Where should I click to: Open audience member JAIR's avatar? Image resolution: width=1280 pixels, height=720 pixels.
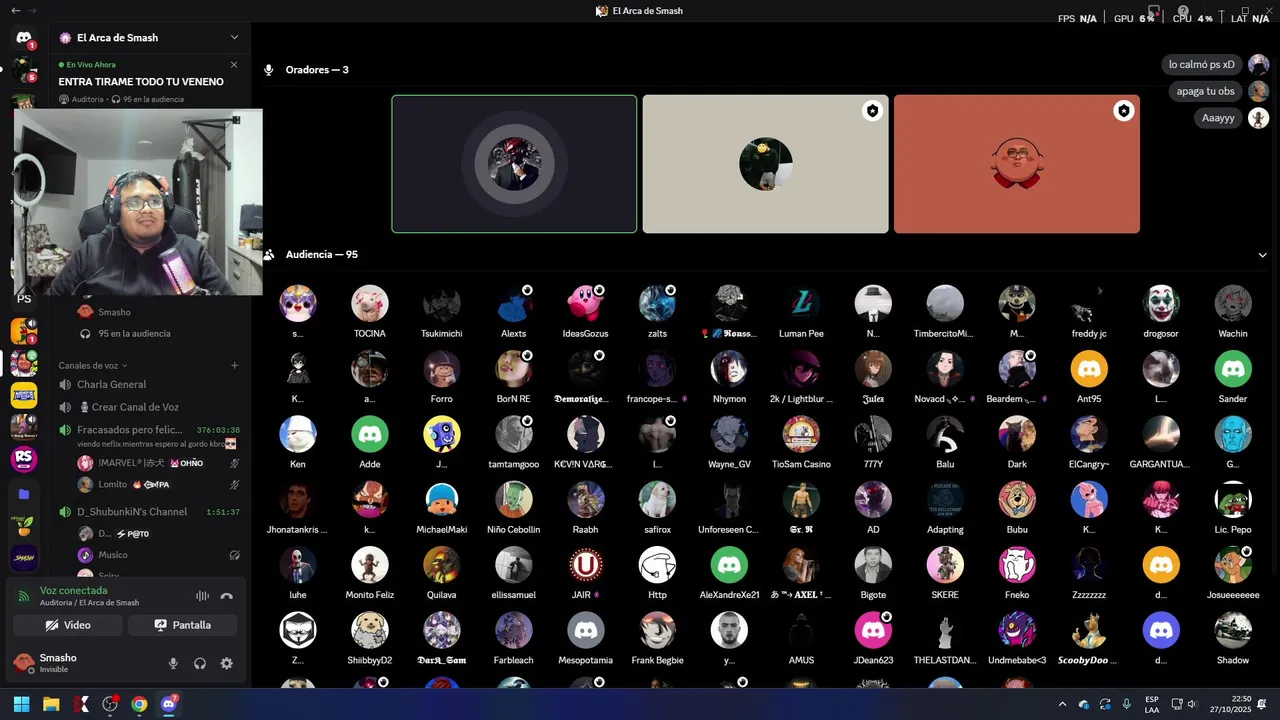click(585, 565)
